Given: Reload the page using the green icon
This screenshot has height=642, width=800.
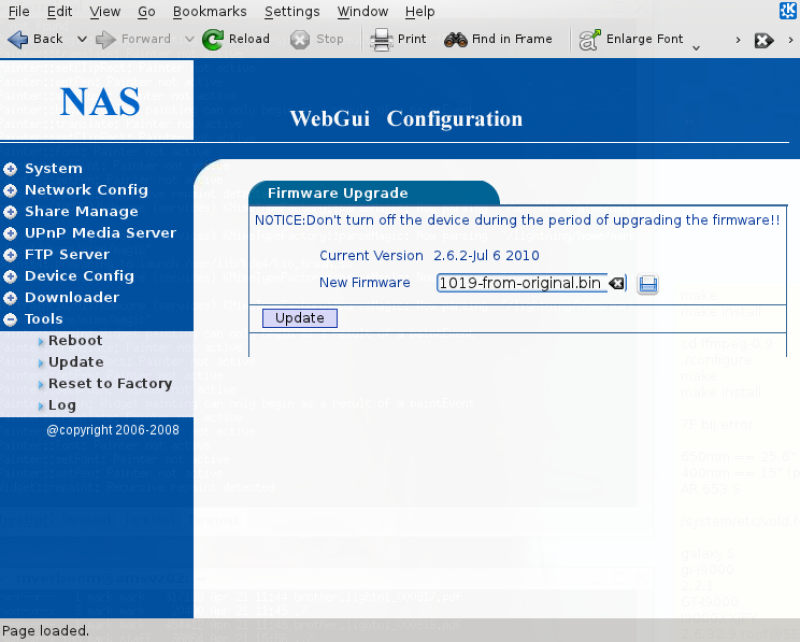Looking at the screenshot, I should (x=213, y=39).
